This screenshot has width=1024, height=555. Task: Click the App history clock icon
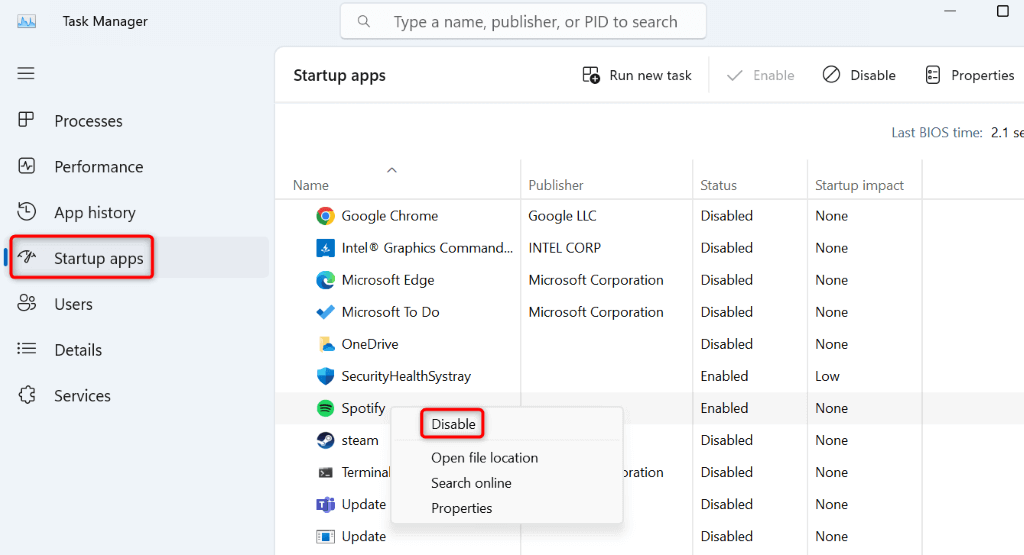coord(27,212)
